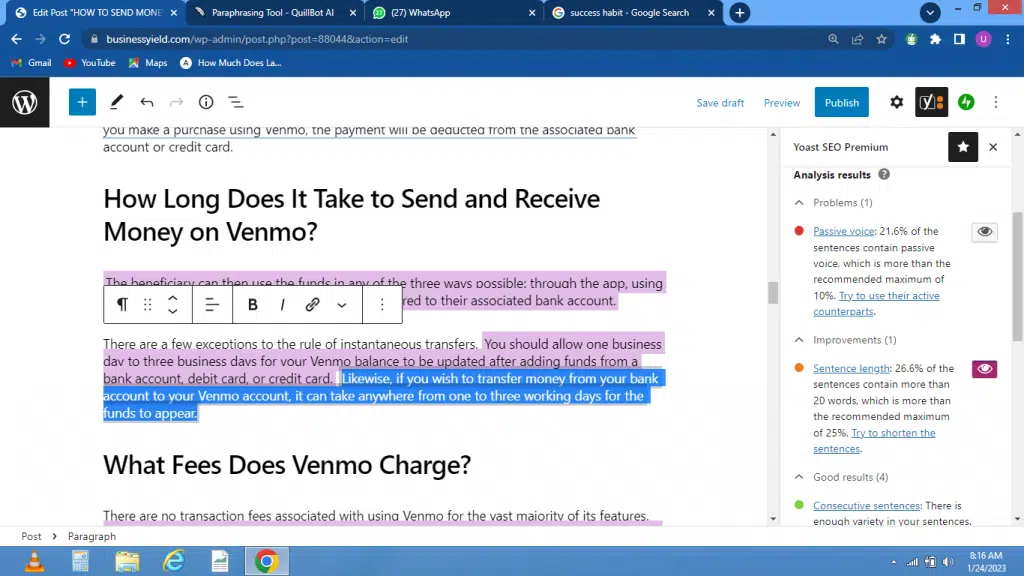Collapse the Problems (1) section
Screen dimensions: 1024x576
799,203
